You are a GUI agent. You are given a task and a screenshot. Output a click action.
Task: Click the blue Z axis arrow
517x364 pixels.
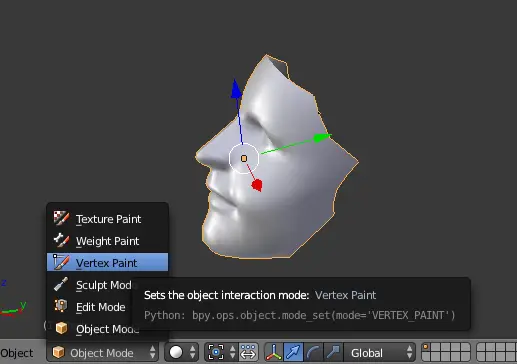pyautogui.click(x=236, y=89)
